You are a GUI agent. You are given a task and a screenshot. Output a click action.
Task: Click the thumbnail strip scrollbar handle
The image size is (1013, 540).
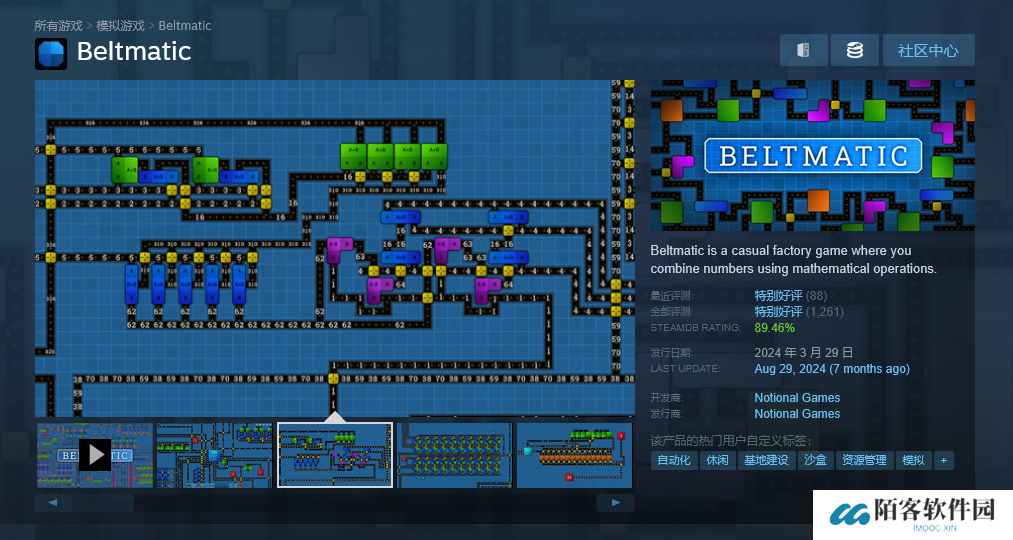tap(104, 503)
